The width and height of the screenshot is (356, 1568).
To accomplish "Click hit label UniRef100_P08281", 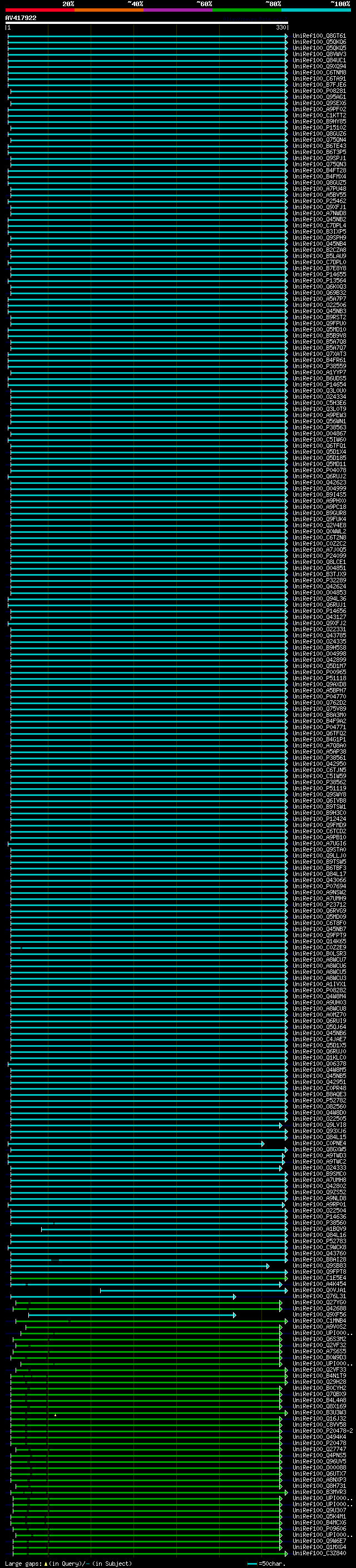I will (319, 91).
